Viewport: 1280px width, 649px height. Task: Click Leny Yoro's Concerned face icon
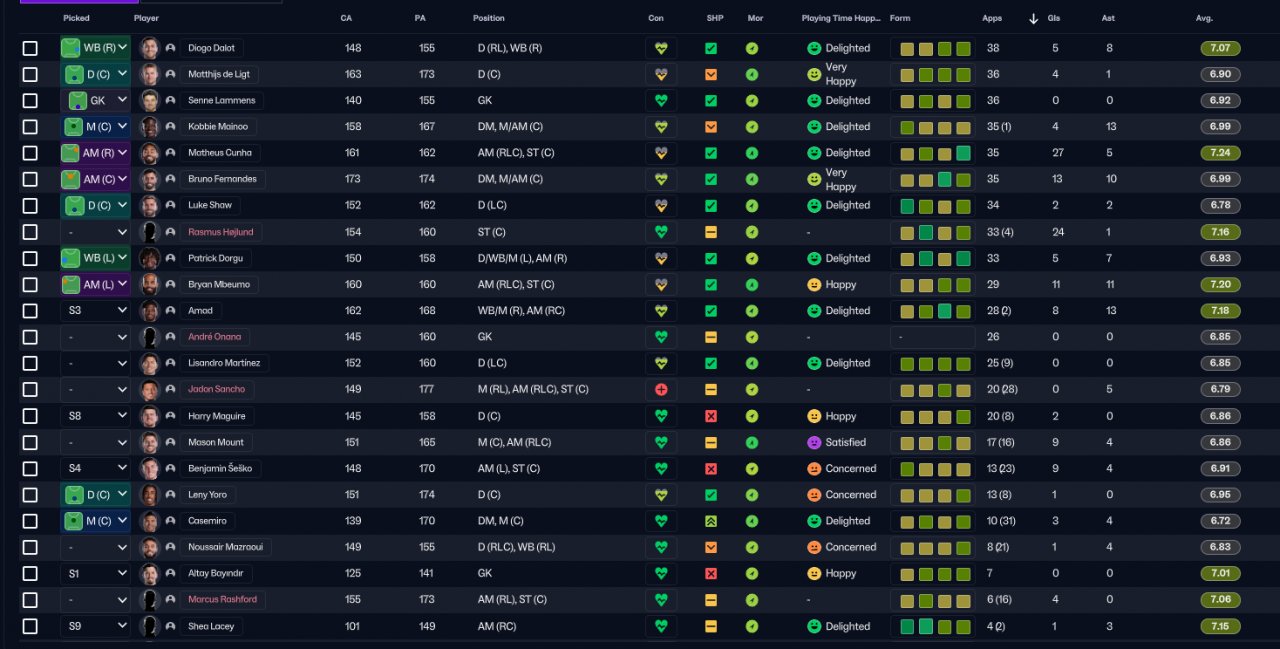814,495
